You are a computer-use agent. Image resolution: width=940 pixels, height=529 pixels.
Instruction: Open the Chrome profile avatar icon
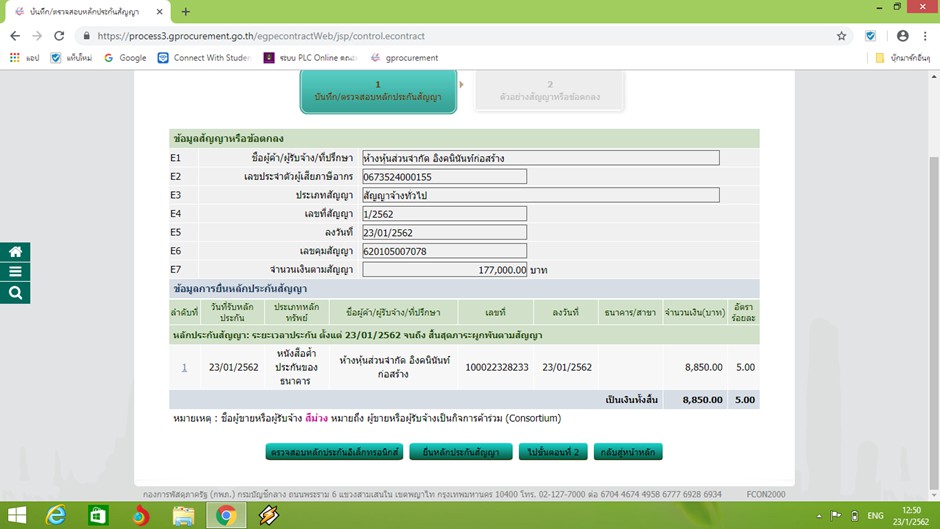902,36
